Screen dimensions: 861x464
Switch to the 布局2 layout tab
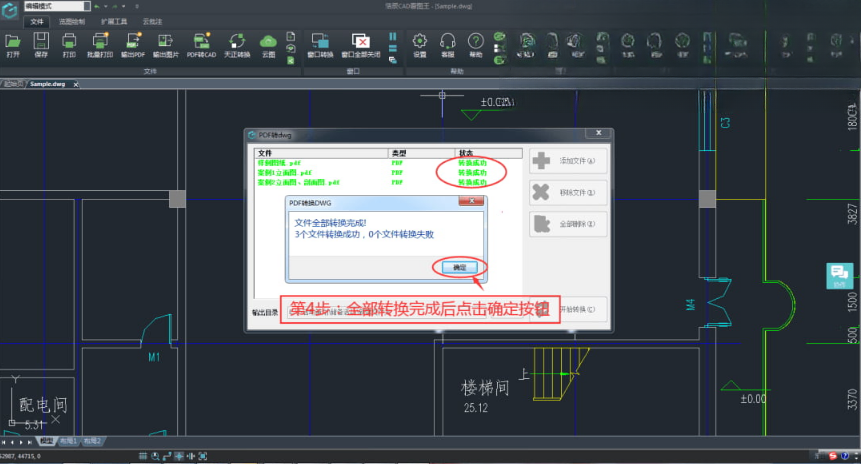point(92,441)
